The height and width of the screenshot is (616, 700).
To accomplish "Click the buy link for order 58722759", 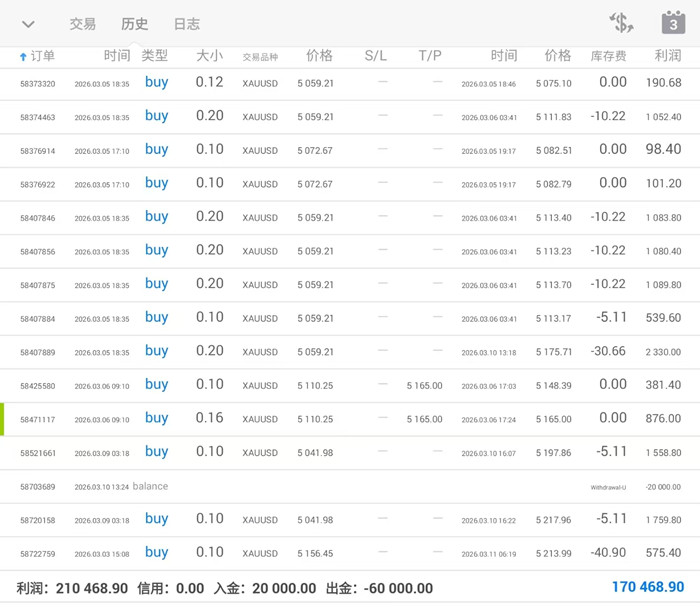I will pos(156,552).
